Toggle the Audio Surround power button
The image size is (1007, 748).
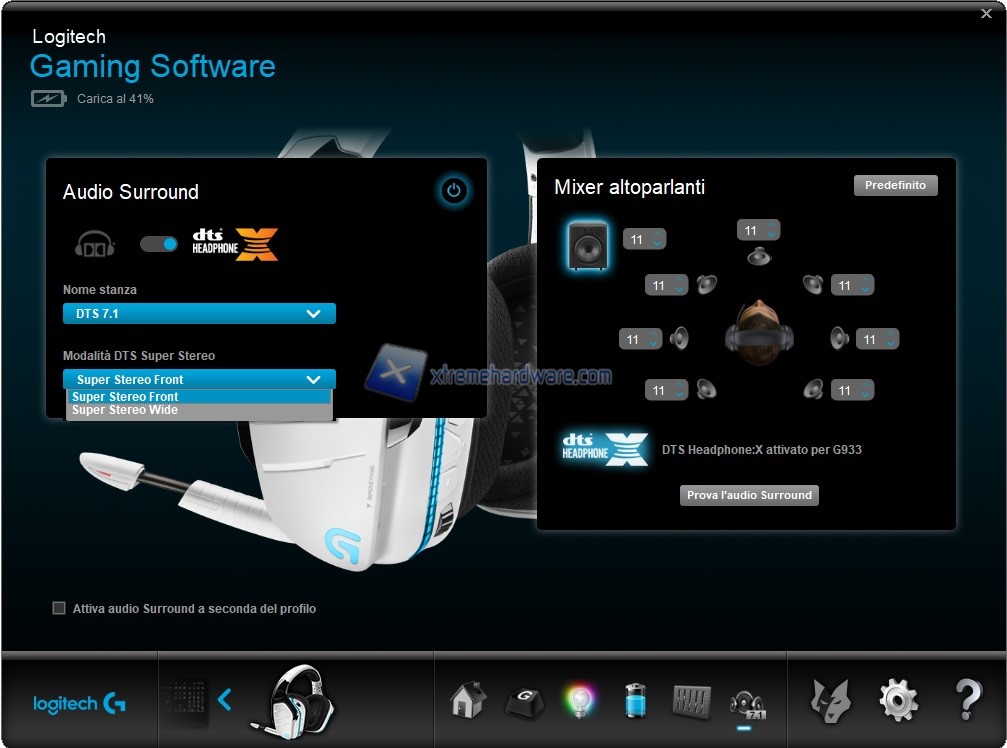pos(455,190)
